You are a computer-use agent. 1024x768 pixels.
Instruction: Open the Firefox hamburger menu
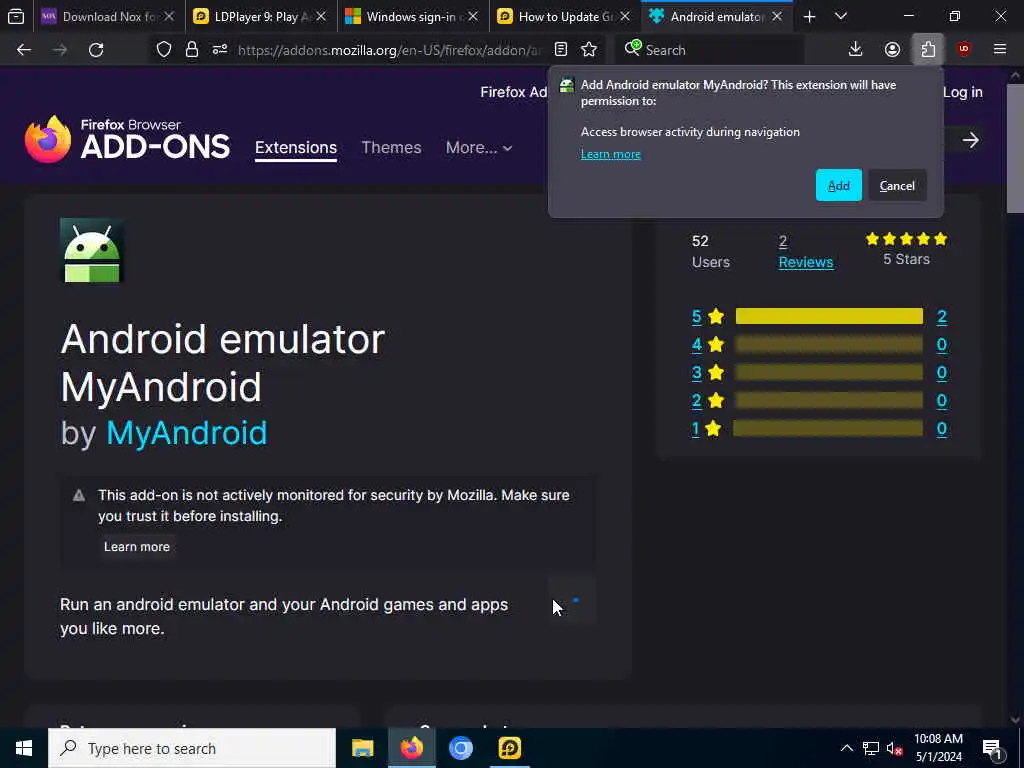point(1000,50)
